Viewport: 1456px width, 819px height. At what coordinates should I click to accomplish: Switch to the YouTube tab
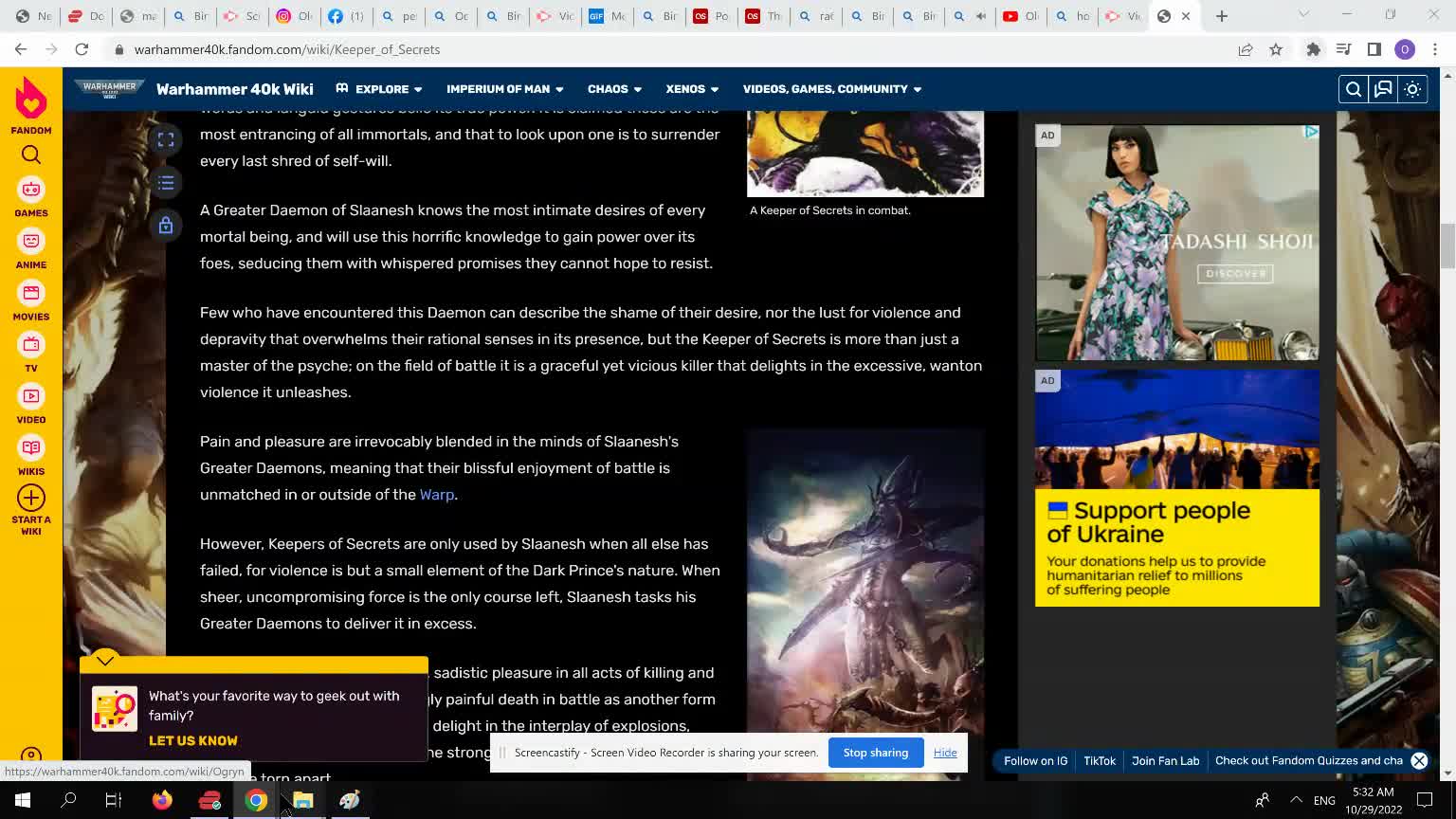point(1020,16)
